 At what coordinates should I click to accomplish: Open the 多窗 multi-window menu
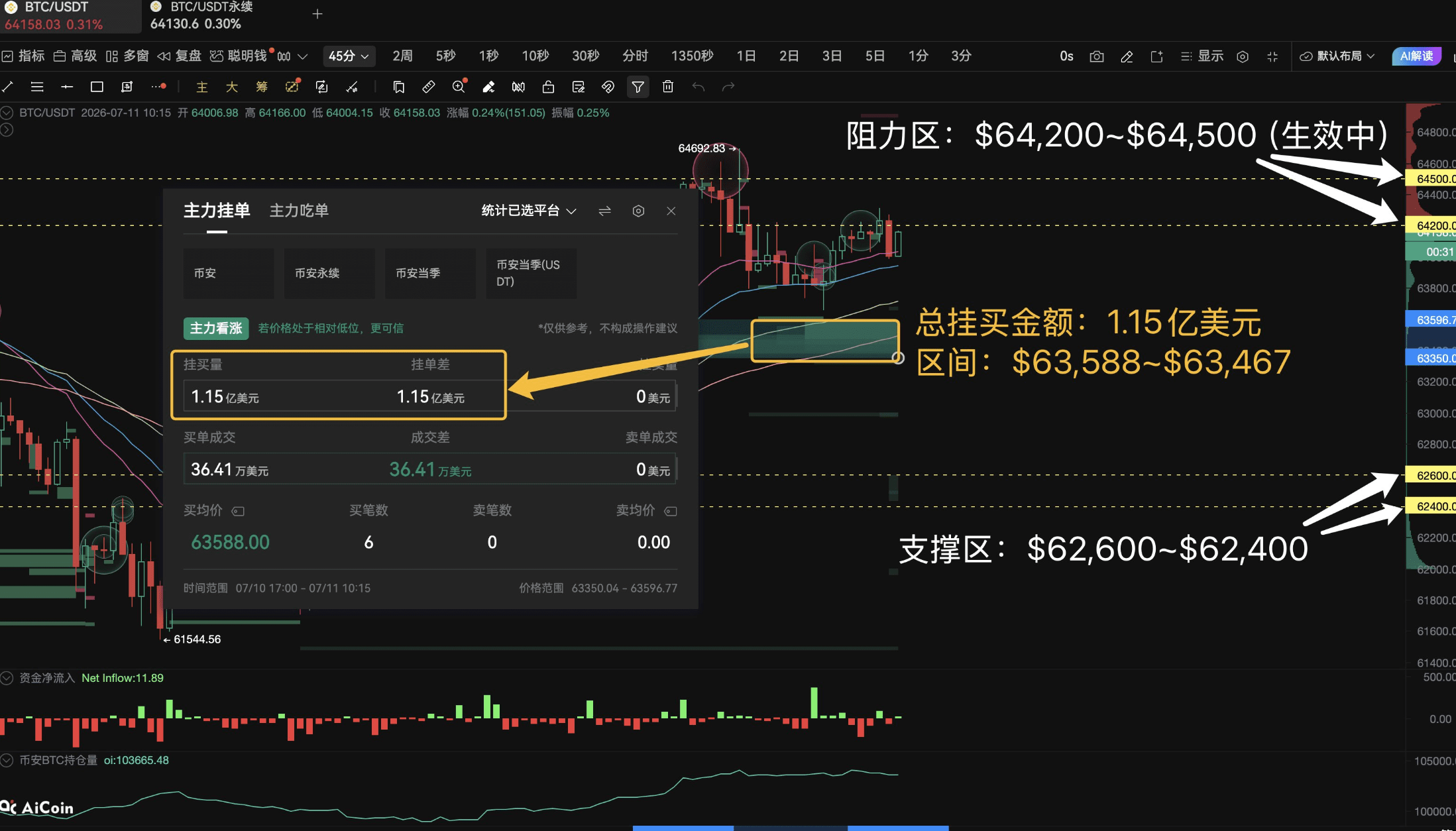[127, 56]
